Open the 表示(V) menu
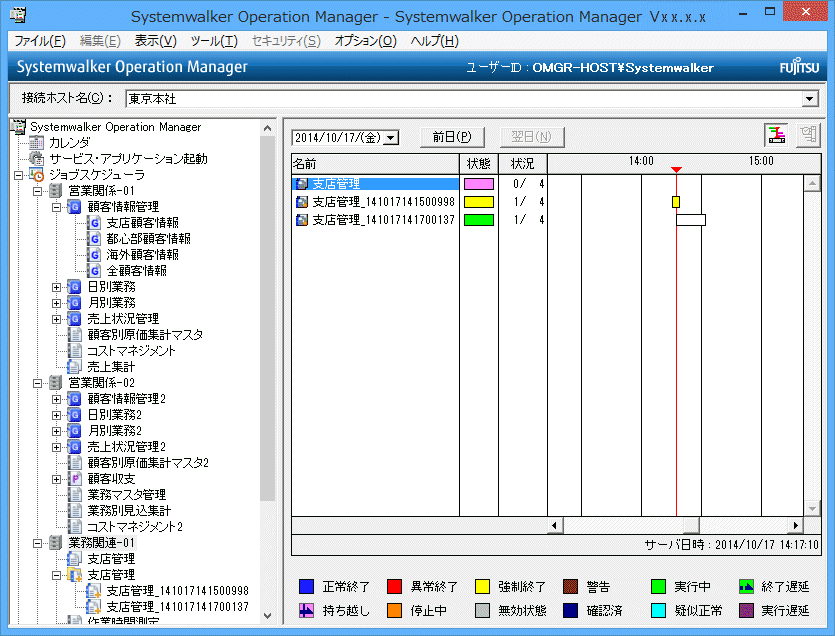The width and height of the screenshot is (835, 636). (x=155, y=41)
